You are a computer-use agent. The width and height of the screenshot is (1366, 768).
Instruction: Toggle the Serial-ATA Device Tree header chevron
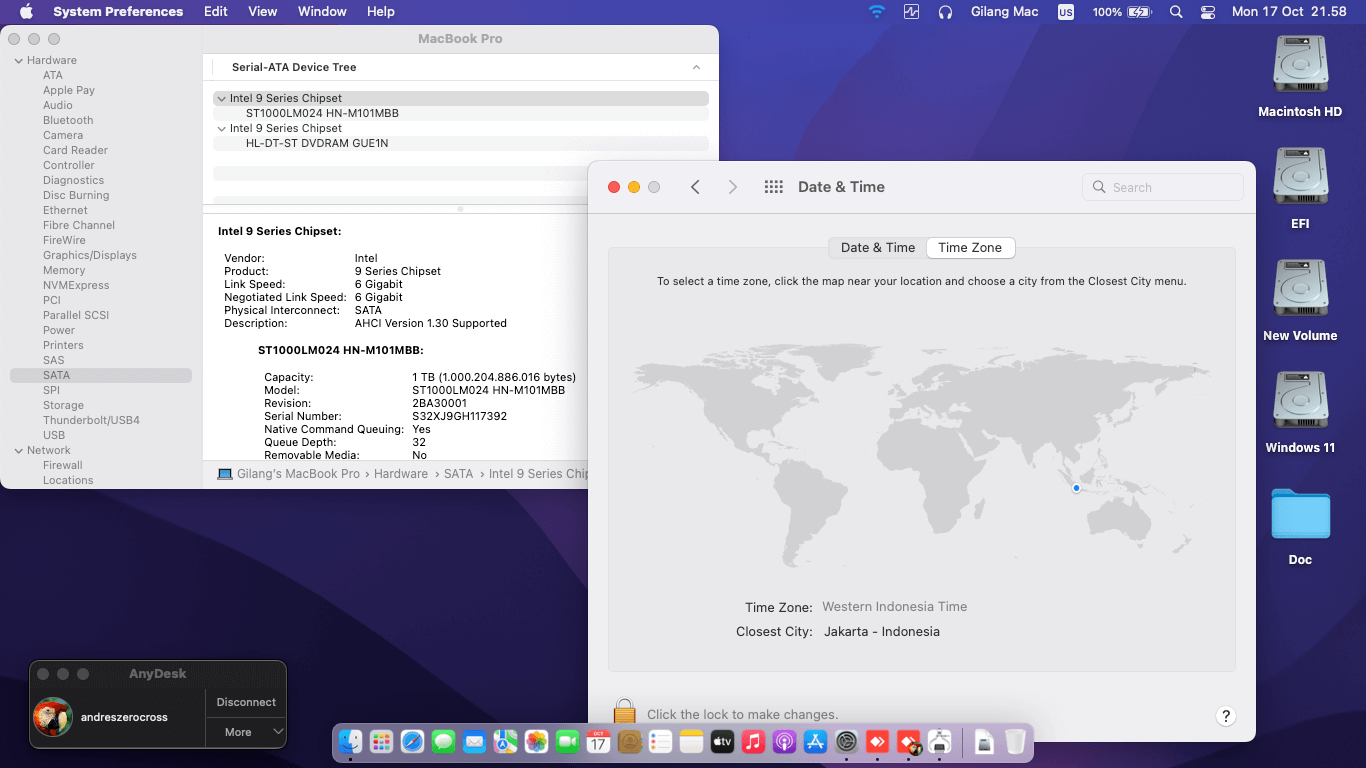(696, 67)
